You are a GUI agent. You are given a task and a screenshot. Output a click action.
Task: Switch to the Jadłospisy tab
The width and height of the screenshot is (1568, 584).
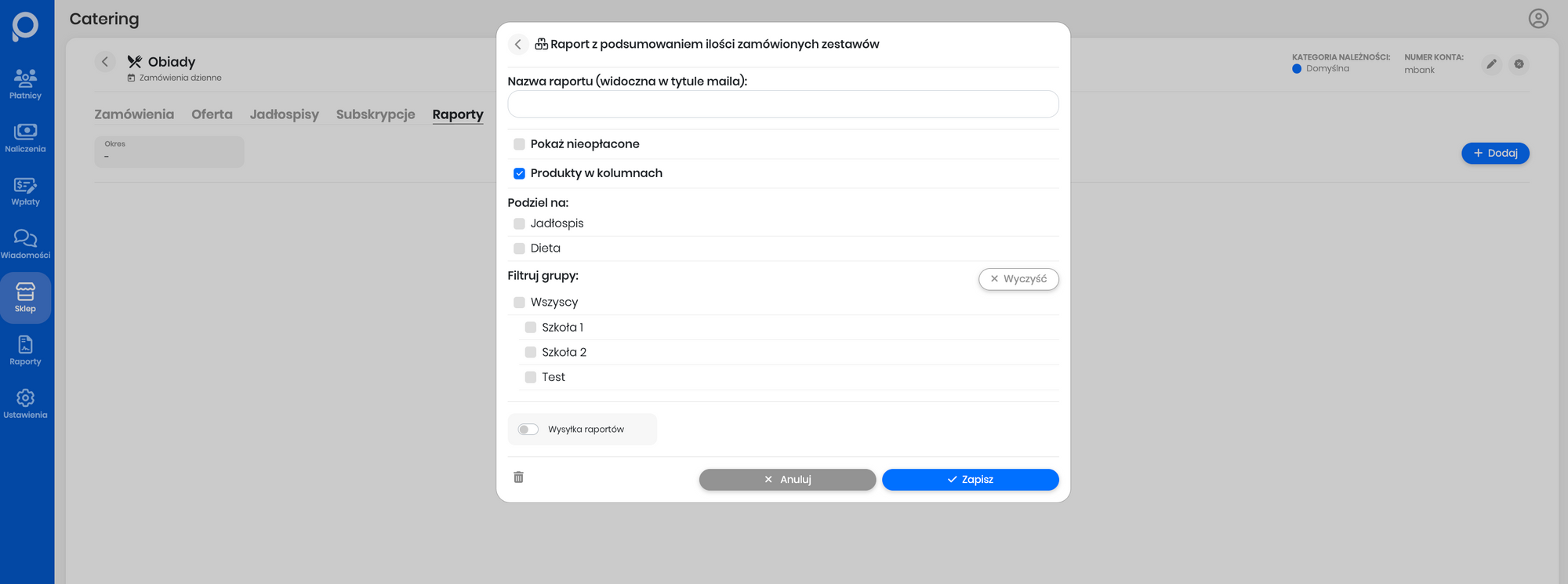click(284, 114)
